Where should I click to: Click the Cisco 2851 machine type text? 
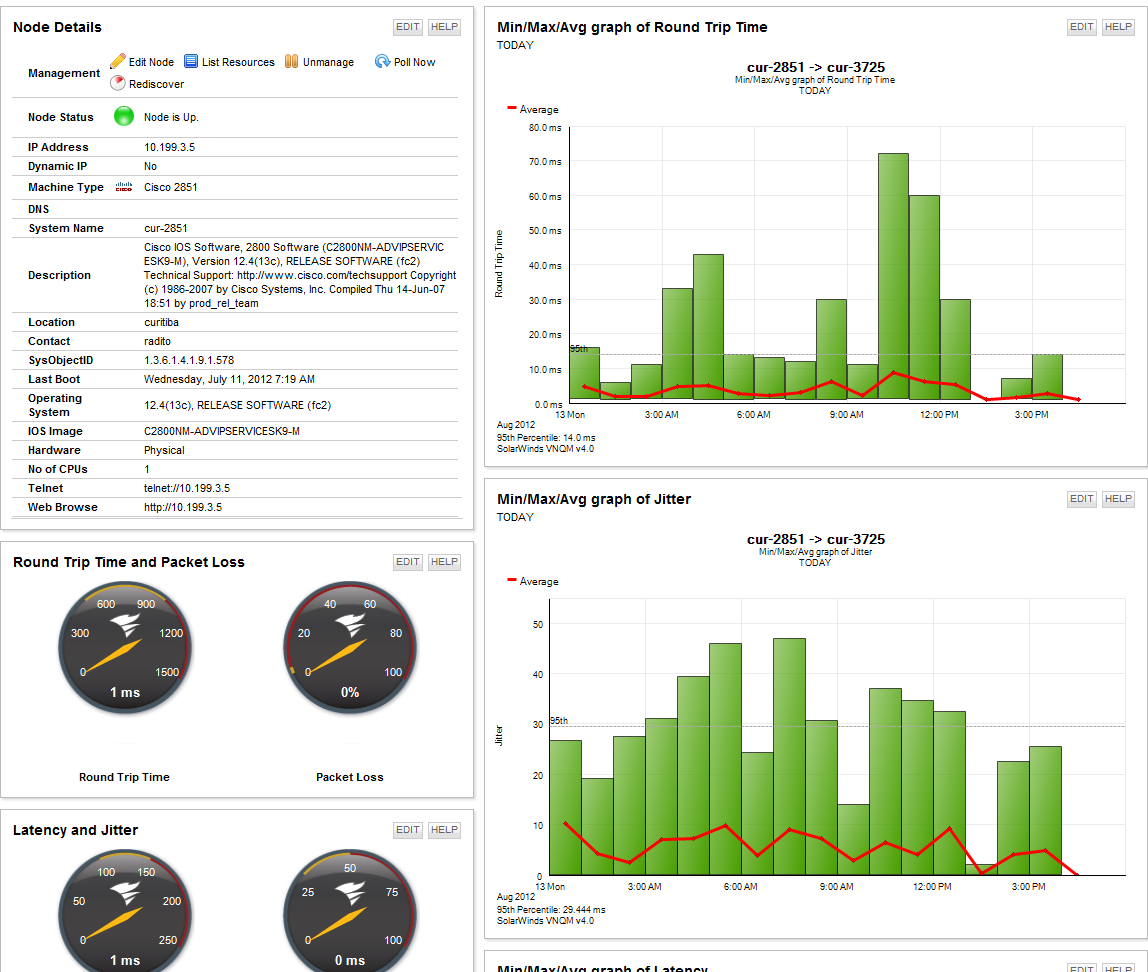tap(171, 187)
